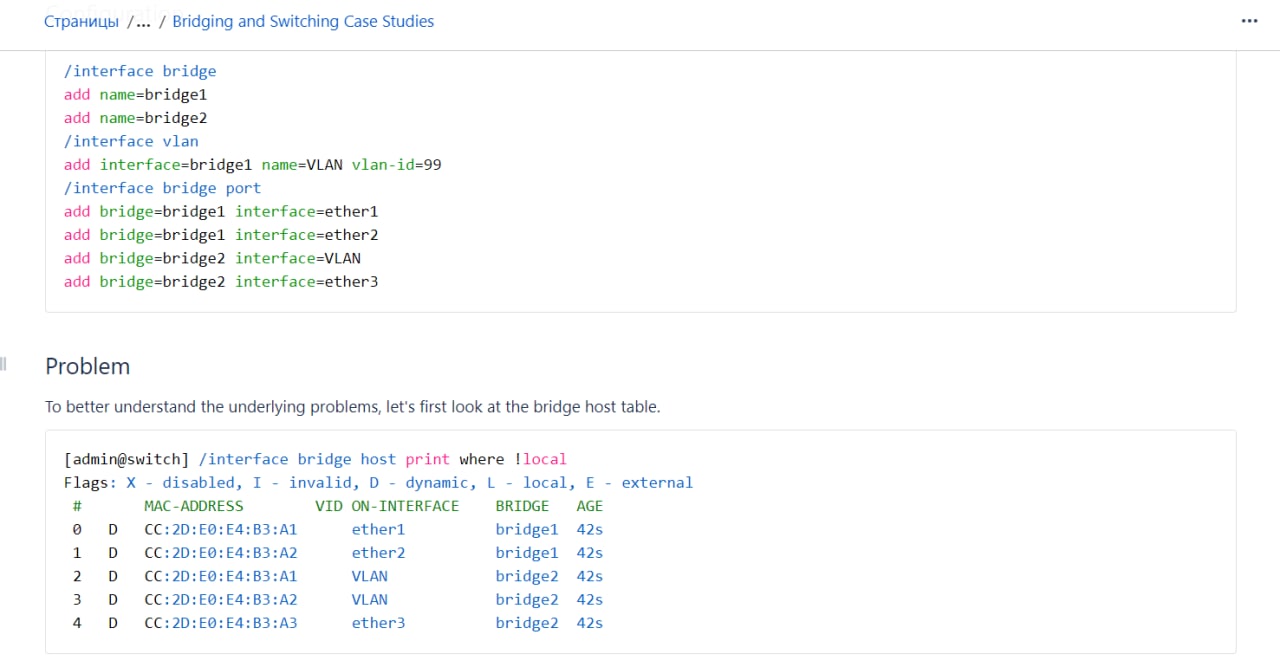Screen dimensions: 1280x667
Task: Click the '[admin@switch]' prompt text
Action: (x=126, y=459)
